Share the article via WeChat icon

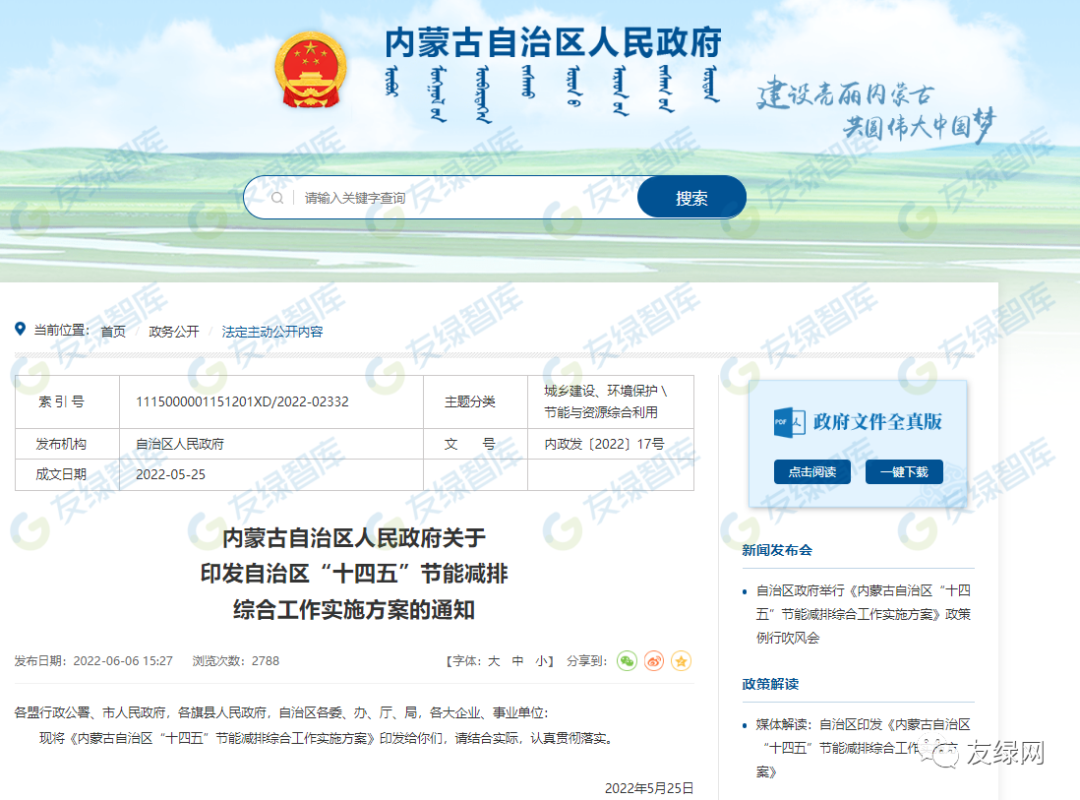click(x=626, y=661)
